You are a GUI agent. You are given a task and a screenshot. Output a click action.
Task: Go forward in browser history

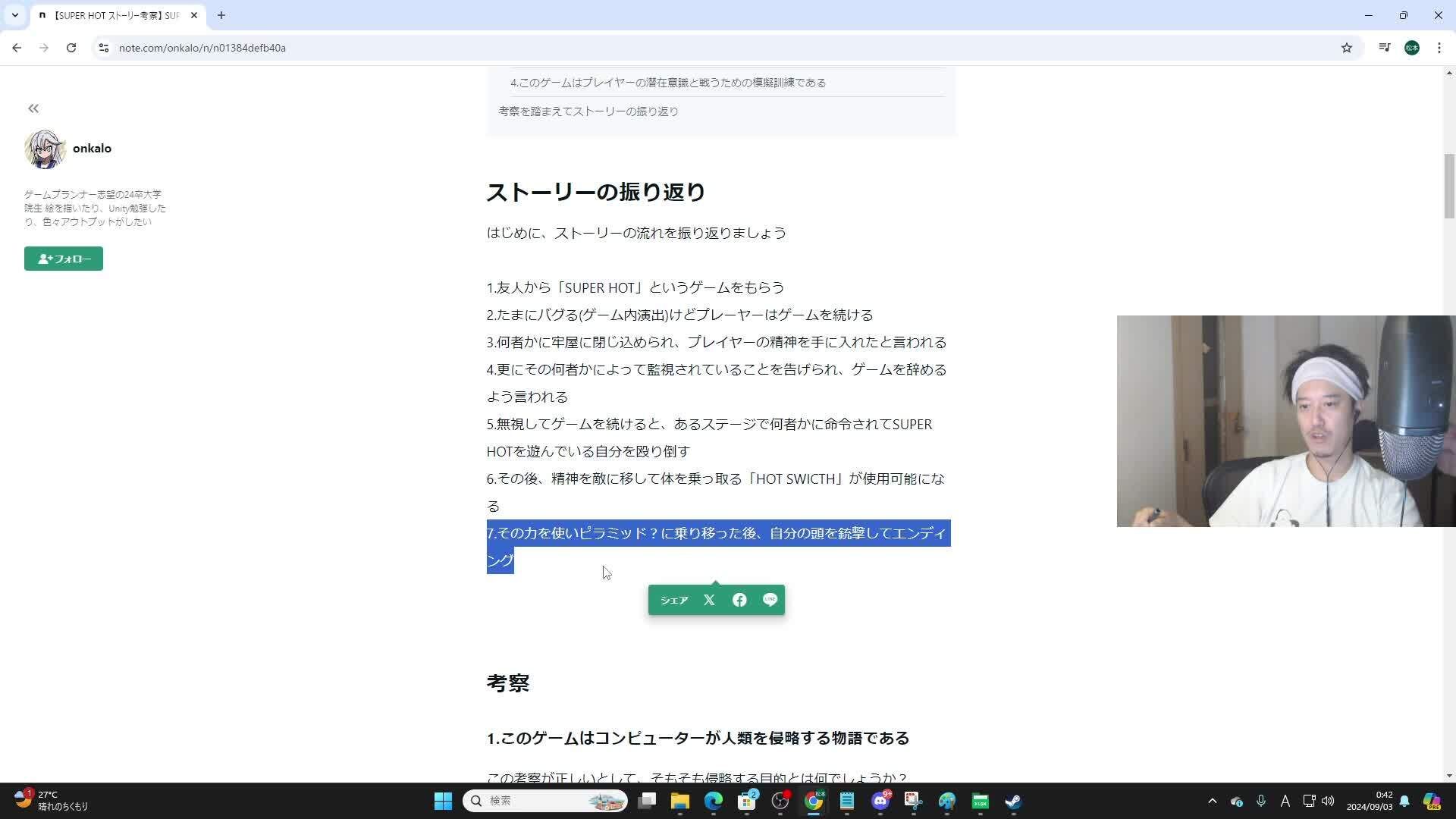coord(44,48)
